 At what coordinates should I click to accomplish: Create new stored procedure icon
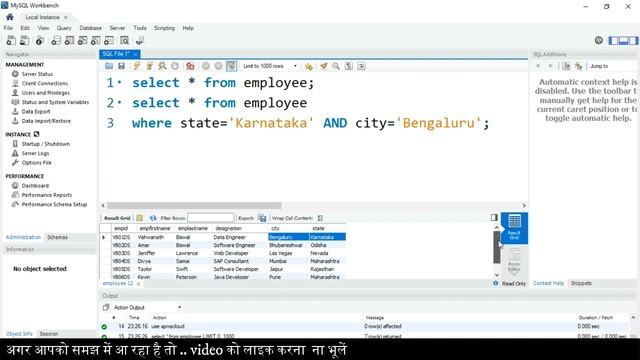pos(96,40)
